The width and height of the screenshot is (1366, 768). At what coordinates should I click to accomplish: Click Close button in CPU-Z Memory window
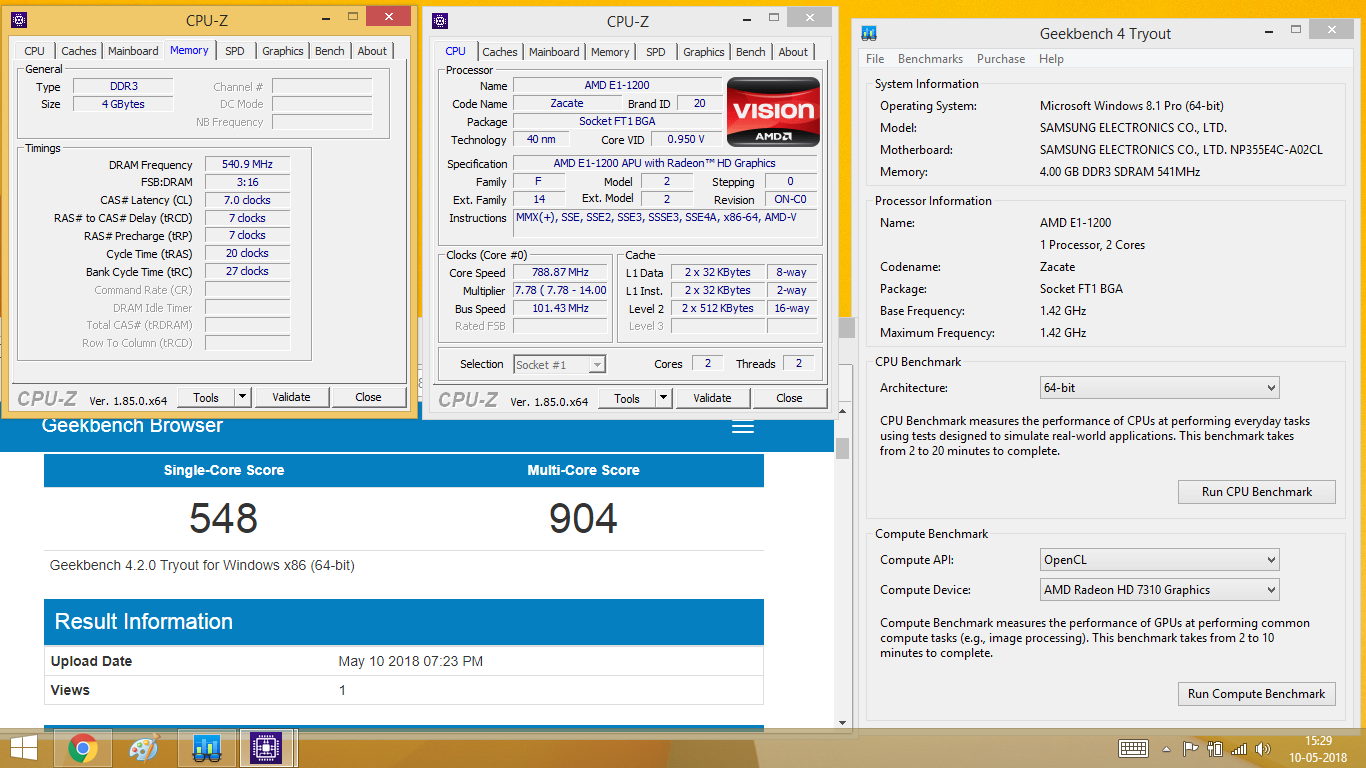(369, 397)
